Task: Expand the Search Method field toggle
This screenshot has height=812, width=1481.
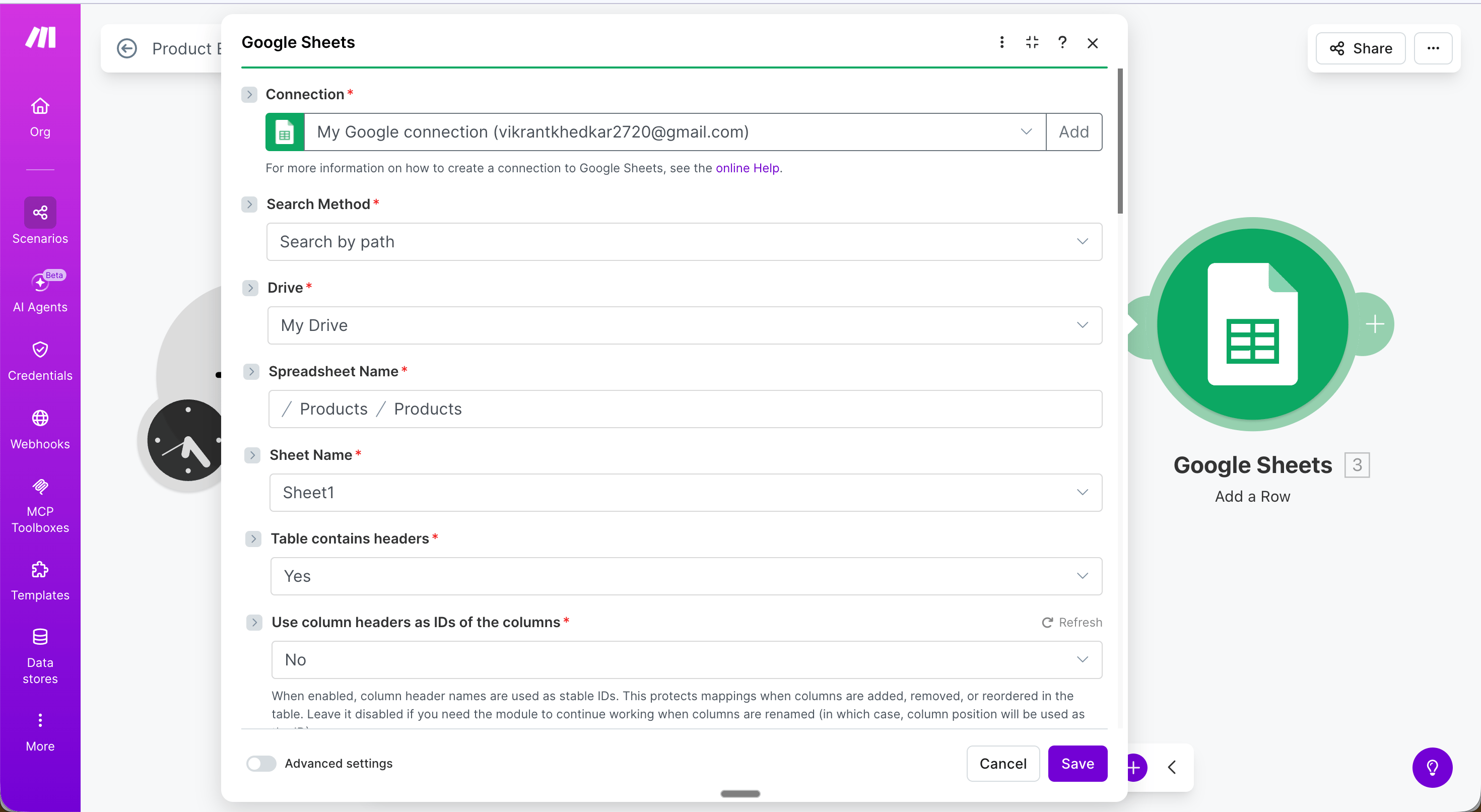Action: click(x=249, y=204)
